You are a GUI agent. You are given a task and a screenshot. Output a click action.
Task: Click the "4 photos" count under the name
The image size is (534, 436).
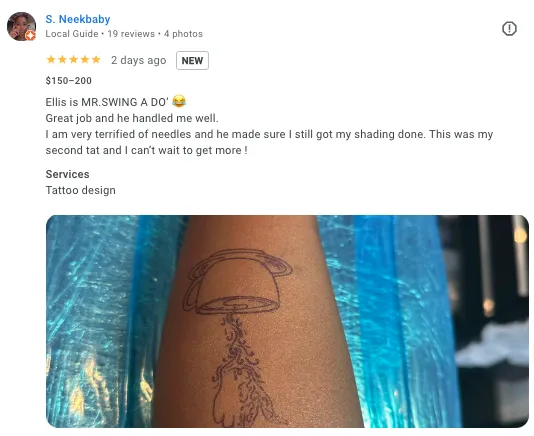click(183, 34)
